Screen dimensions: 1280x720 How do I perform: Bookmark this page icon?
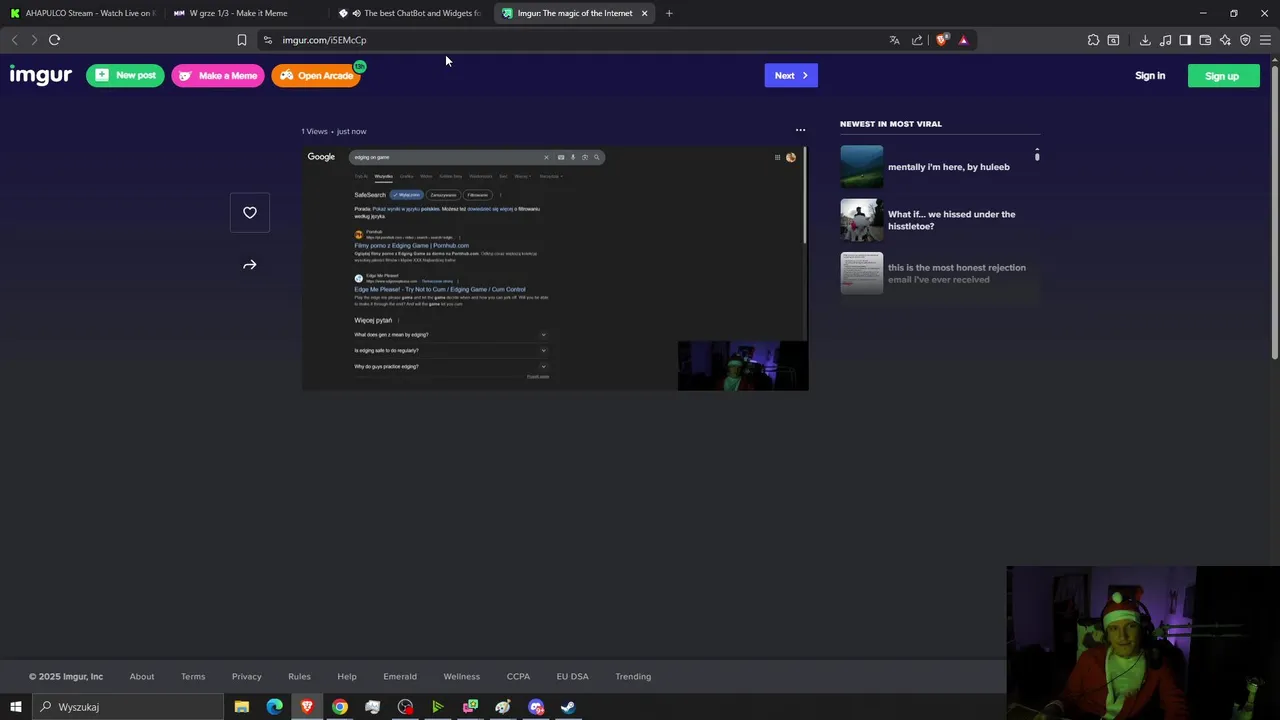tap(241, 40)
